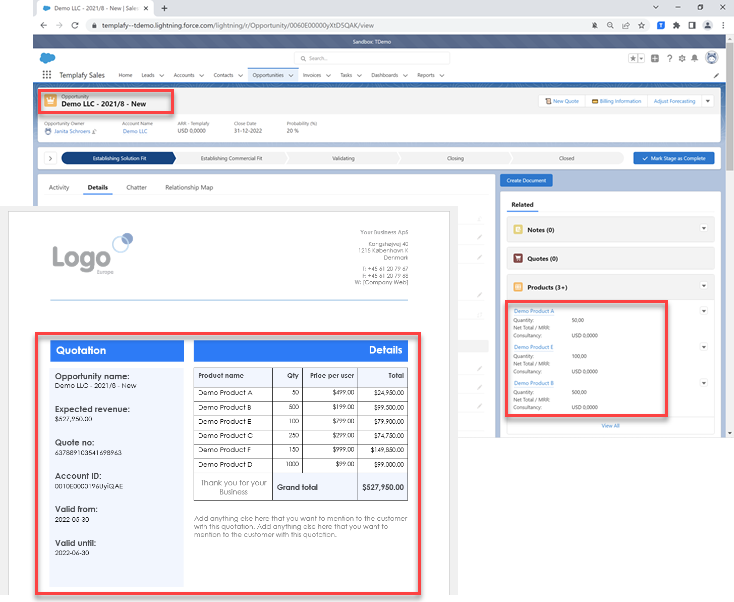
Task: Open Chrome's three-dot menu
Action: pos(723,25)
